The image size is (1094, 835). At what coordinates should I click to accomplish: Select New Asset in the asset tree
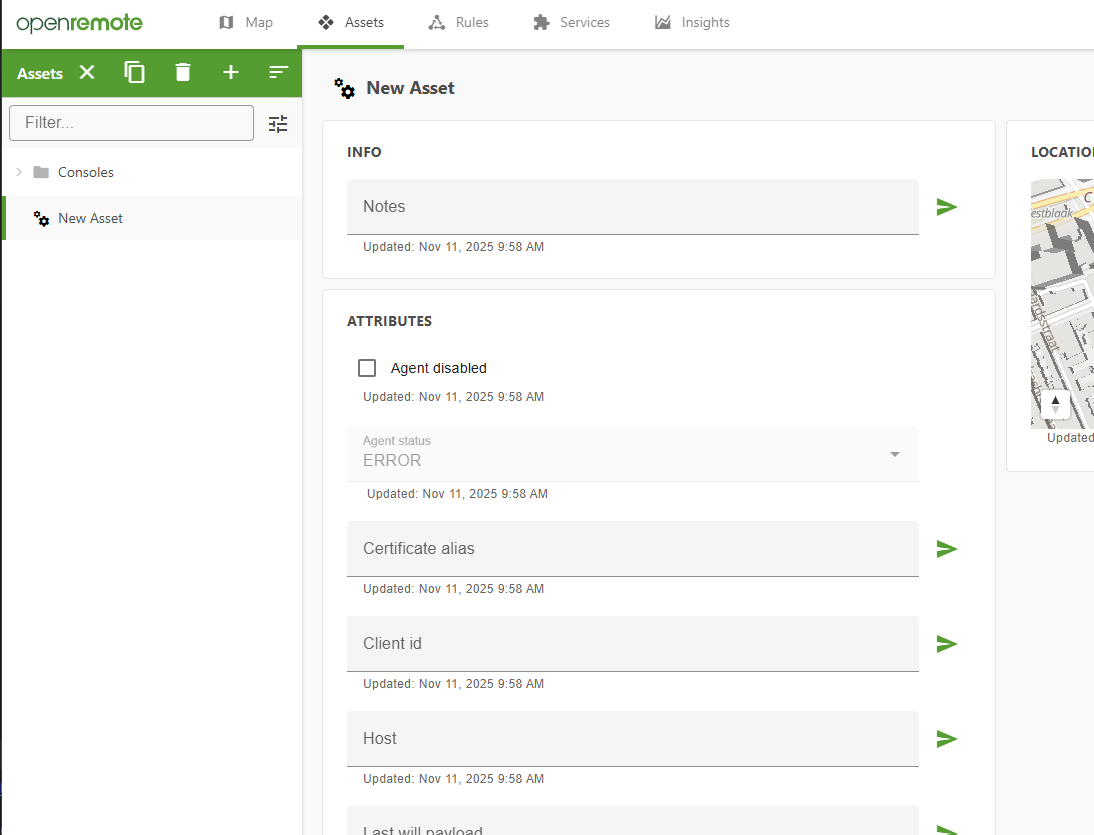coord(90,218)
